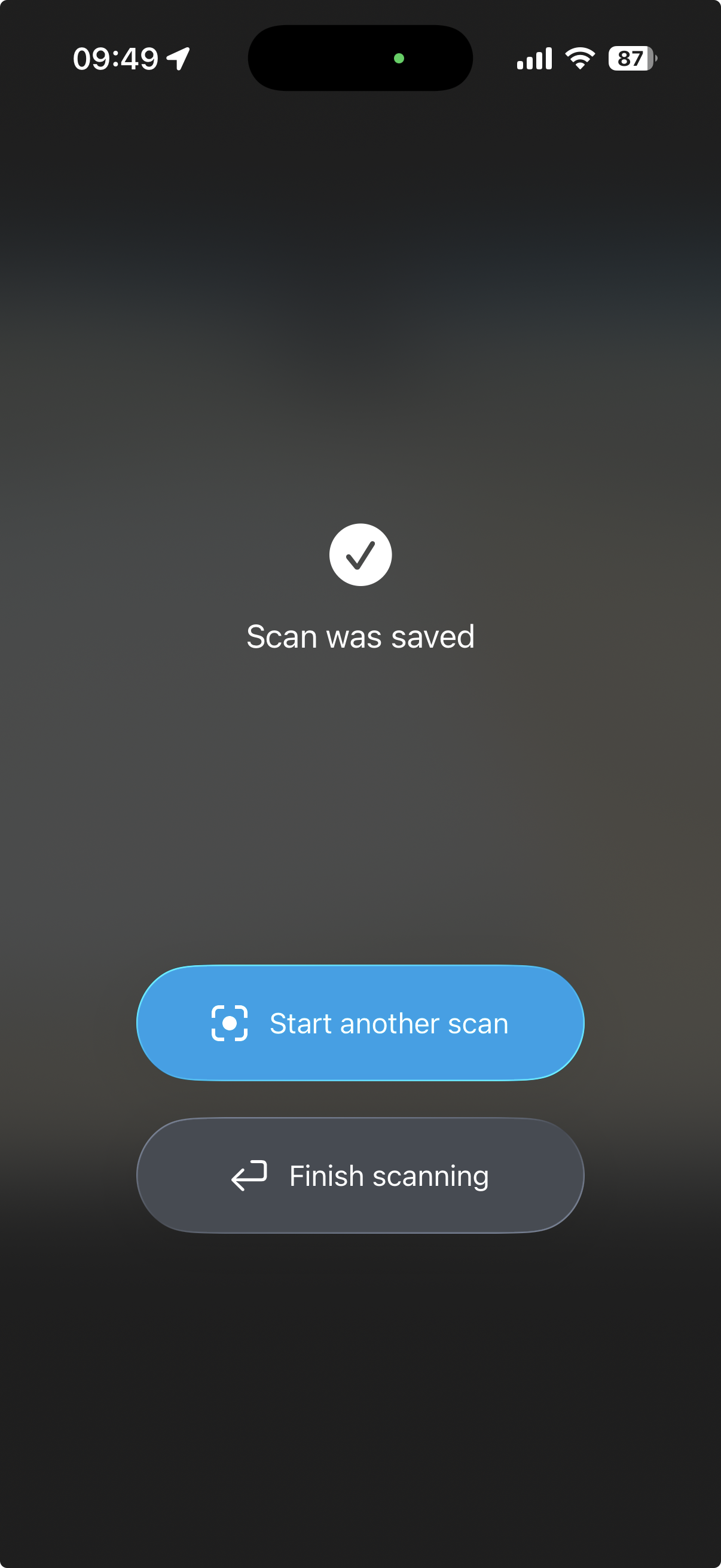
Task: Tap the Scan was saved message
Action: coord(360,637)
